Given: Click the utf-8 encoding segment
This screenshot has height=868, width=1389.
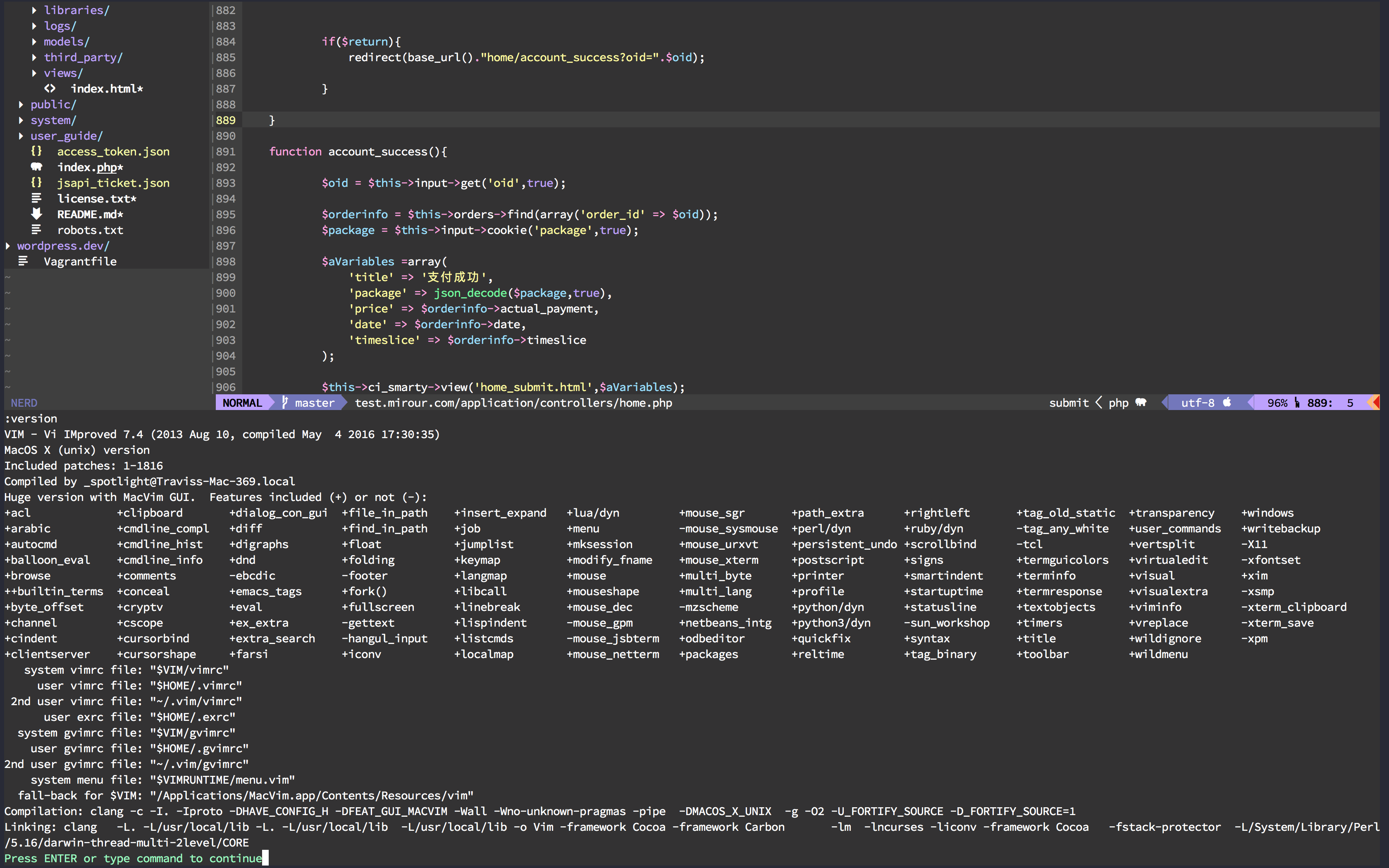Looking at the screenshot, I should point(1197,403).
